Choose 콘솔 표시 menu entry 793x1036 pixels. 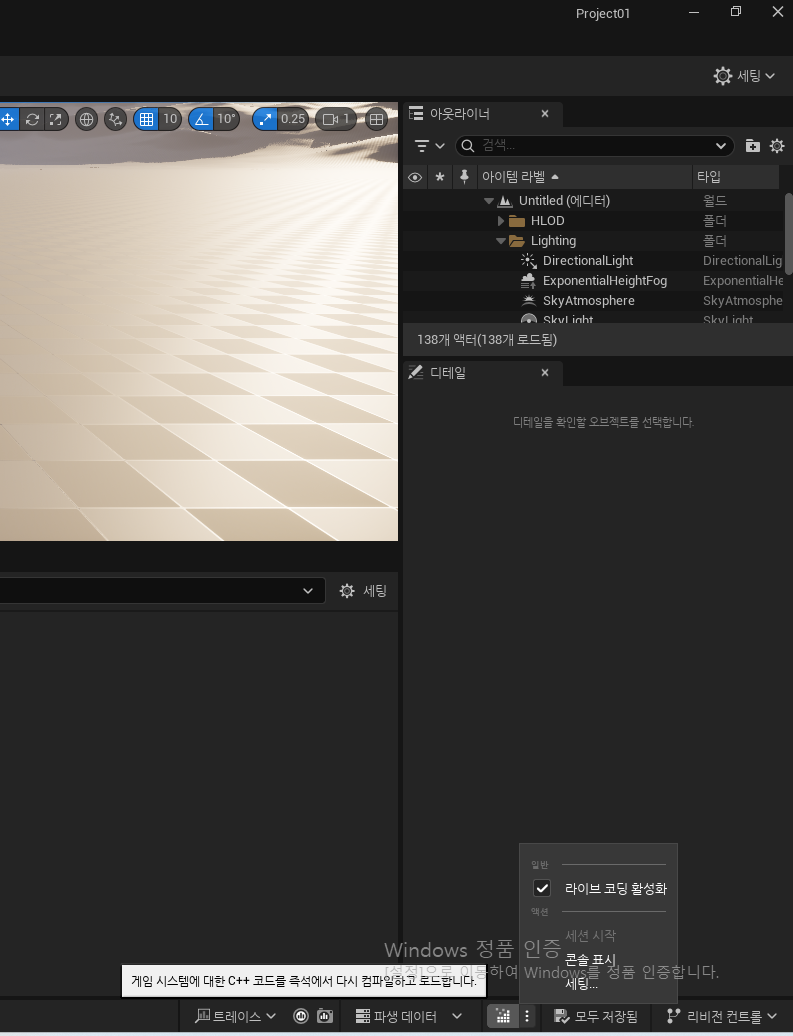tap(590, 959)
